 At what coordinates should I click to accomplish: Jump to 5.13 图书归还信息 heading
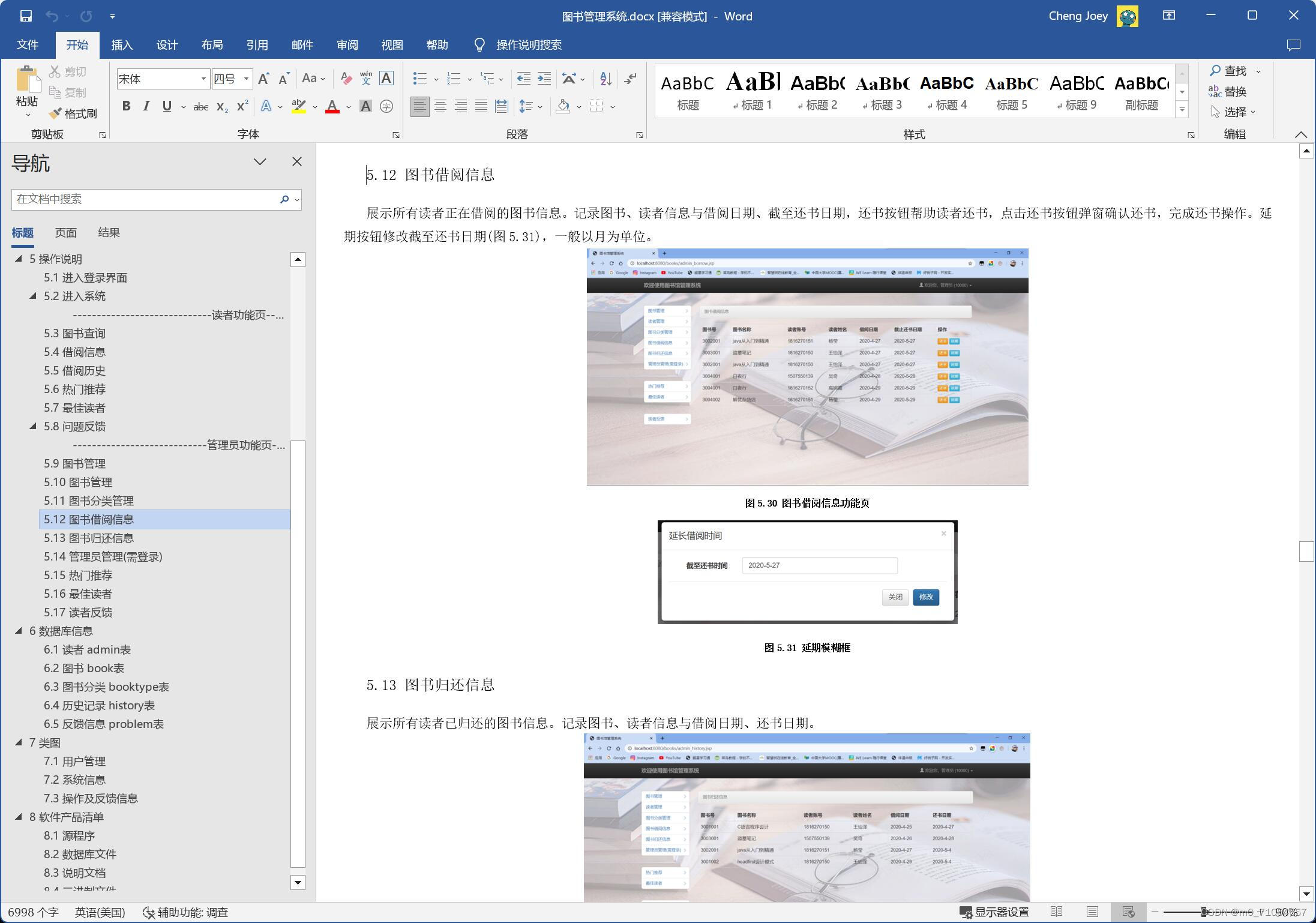[89, 538]
